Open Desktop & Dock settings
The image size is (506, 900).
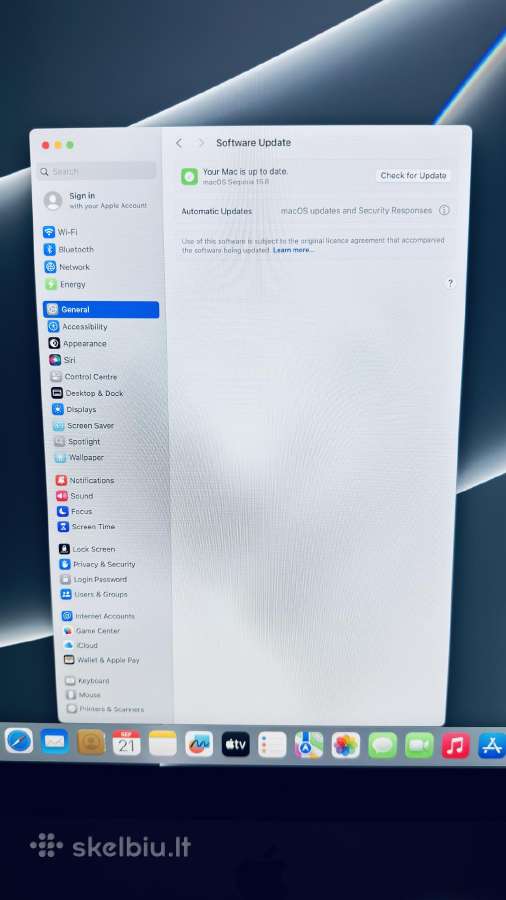coord(88,393)
